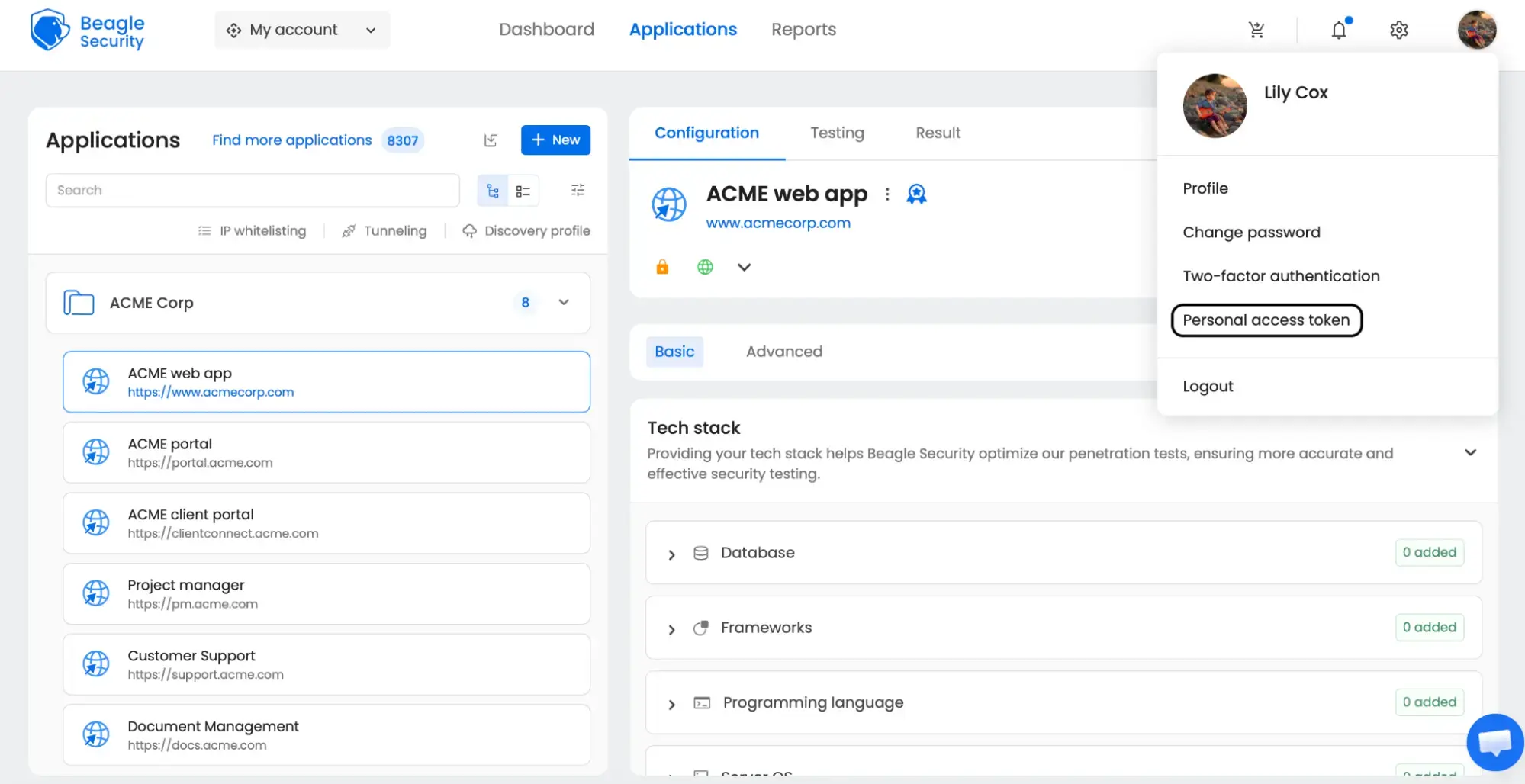Click the Frameworks icon

click(701, 628)
